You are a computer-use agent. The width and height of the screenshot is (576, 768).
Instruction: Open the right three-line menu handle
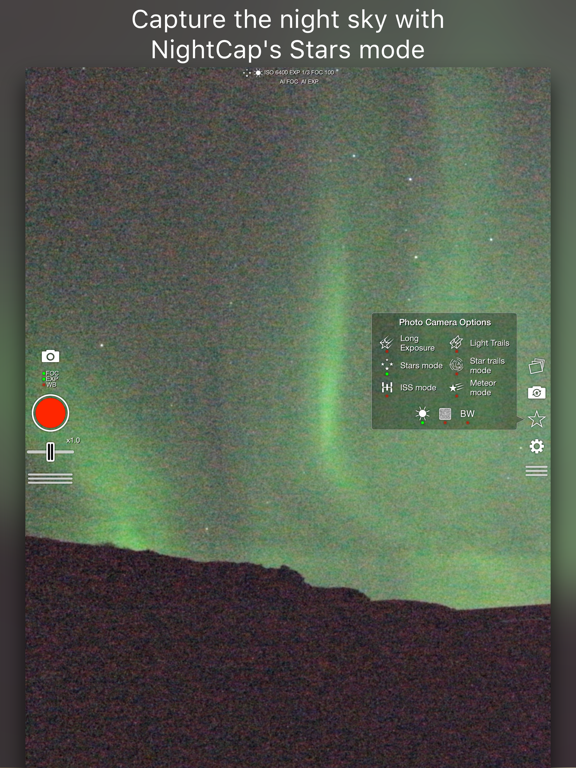pyautogui.click(x=536, y=471)
